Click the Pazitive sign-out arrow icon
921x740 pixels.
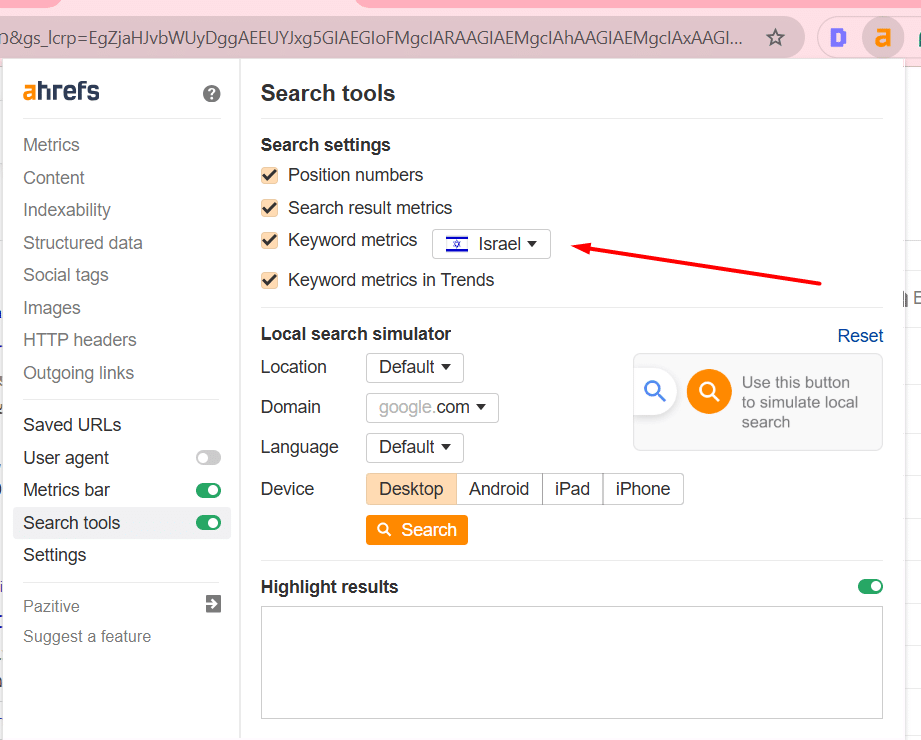213,604
